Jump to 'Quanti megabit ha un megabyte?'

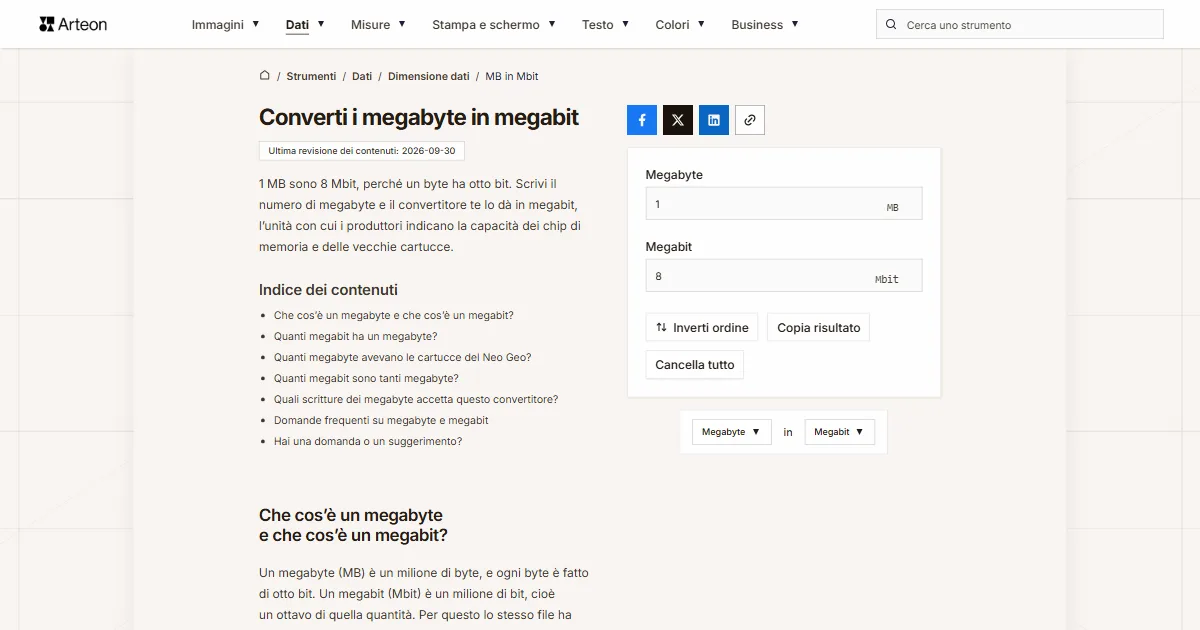point(356,336)
